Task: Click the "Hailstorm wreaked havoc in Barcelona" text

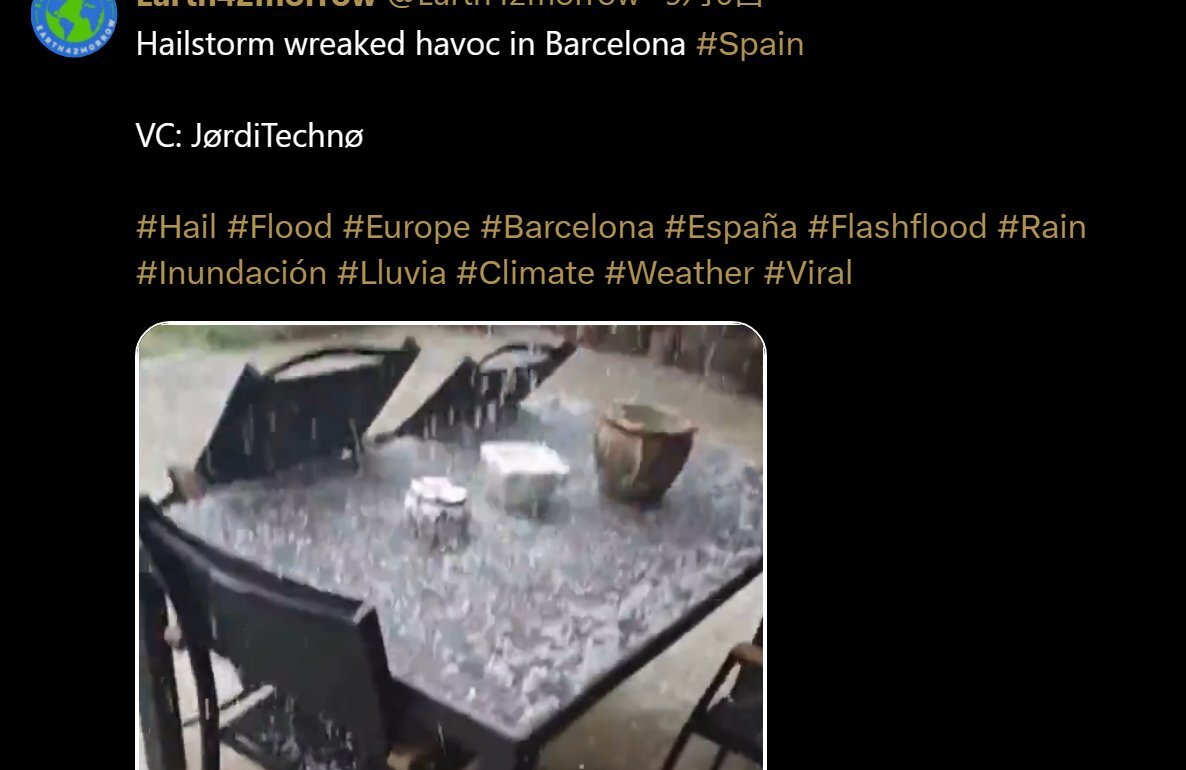Action: coord(411,44)
